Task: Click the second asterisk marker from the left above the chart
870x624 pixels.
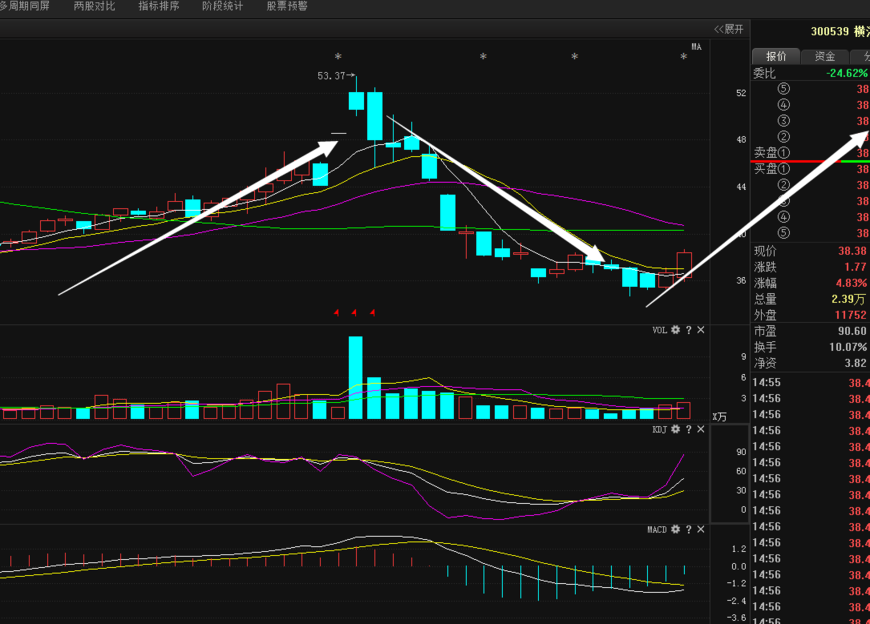Action: tap(483, 57)
